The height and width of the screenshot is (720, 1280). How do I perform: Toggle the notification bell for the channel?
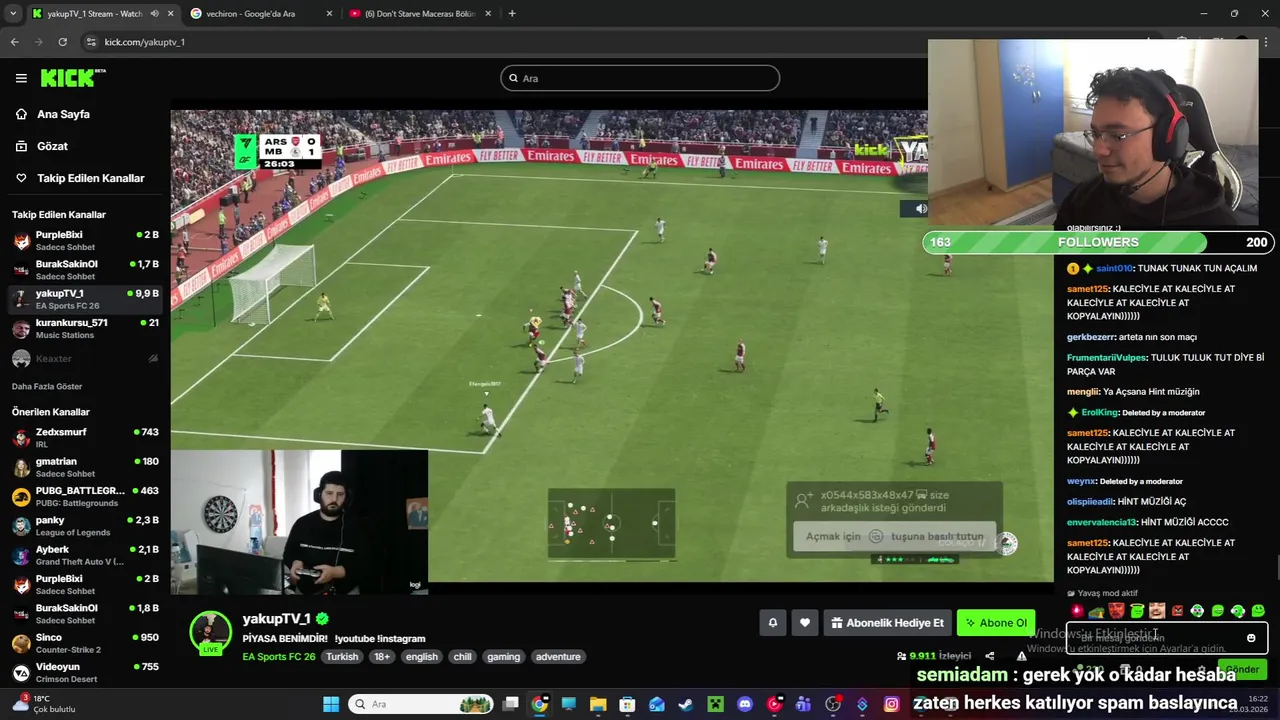pos(773,623)
